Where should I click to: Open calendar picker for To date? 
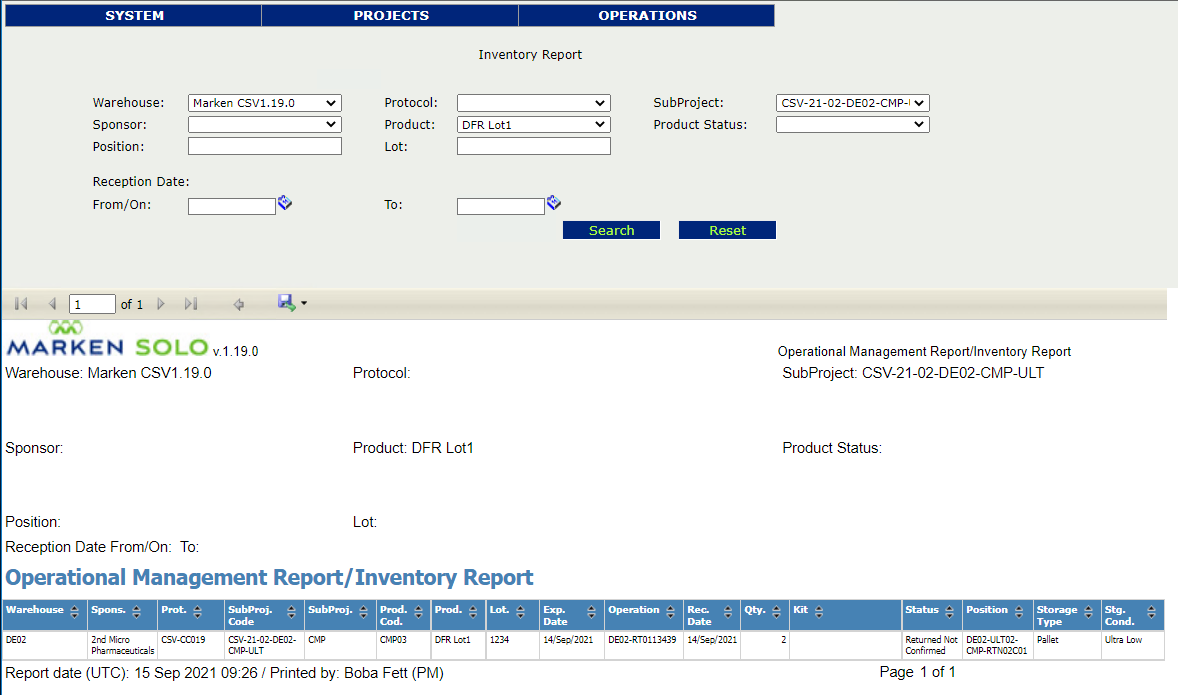click(554, 203)
